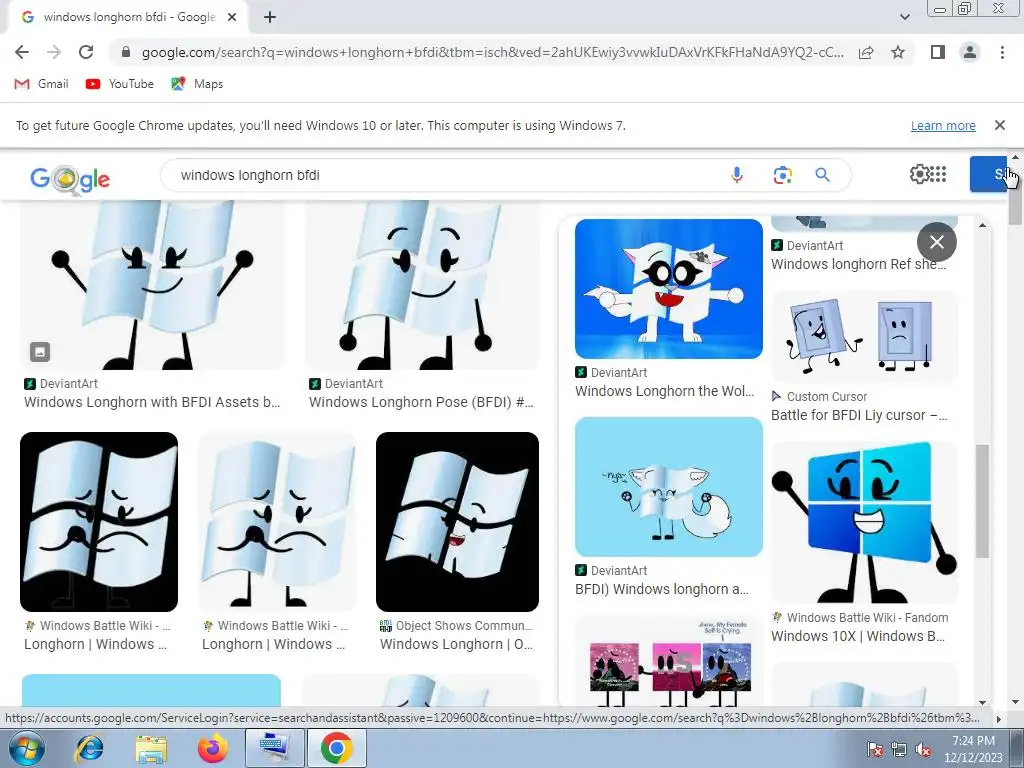Open Gmail bookmark
This screenshot has height=768, width=1024.
(x=41, y=84)
